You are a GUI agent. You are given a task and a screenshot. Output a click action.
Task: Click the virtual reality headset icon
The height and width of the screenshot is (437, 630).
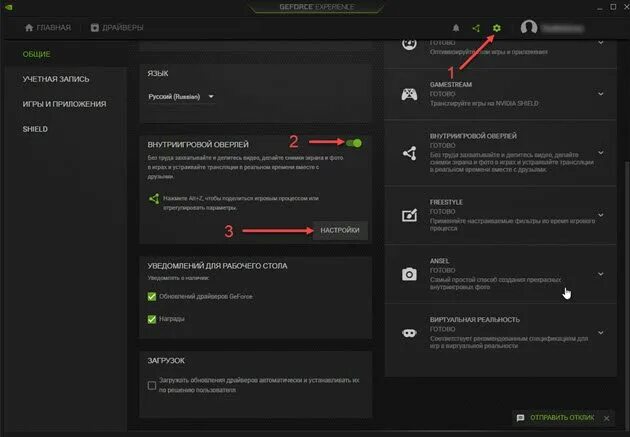tap(409, 333)
